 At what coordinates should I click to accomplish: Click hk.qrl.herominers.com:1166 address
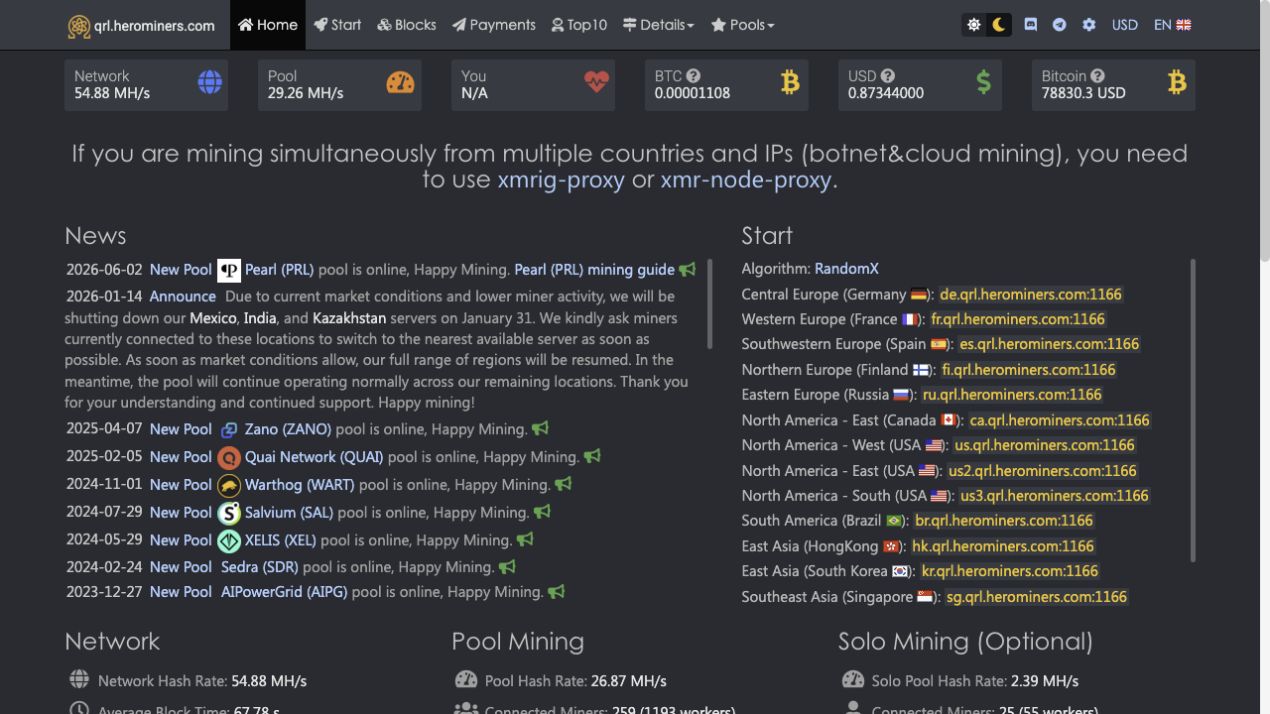coord(1002,546)
